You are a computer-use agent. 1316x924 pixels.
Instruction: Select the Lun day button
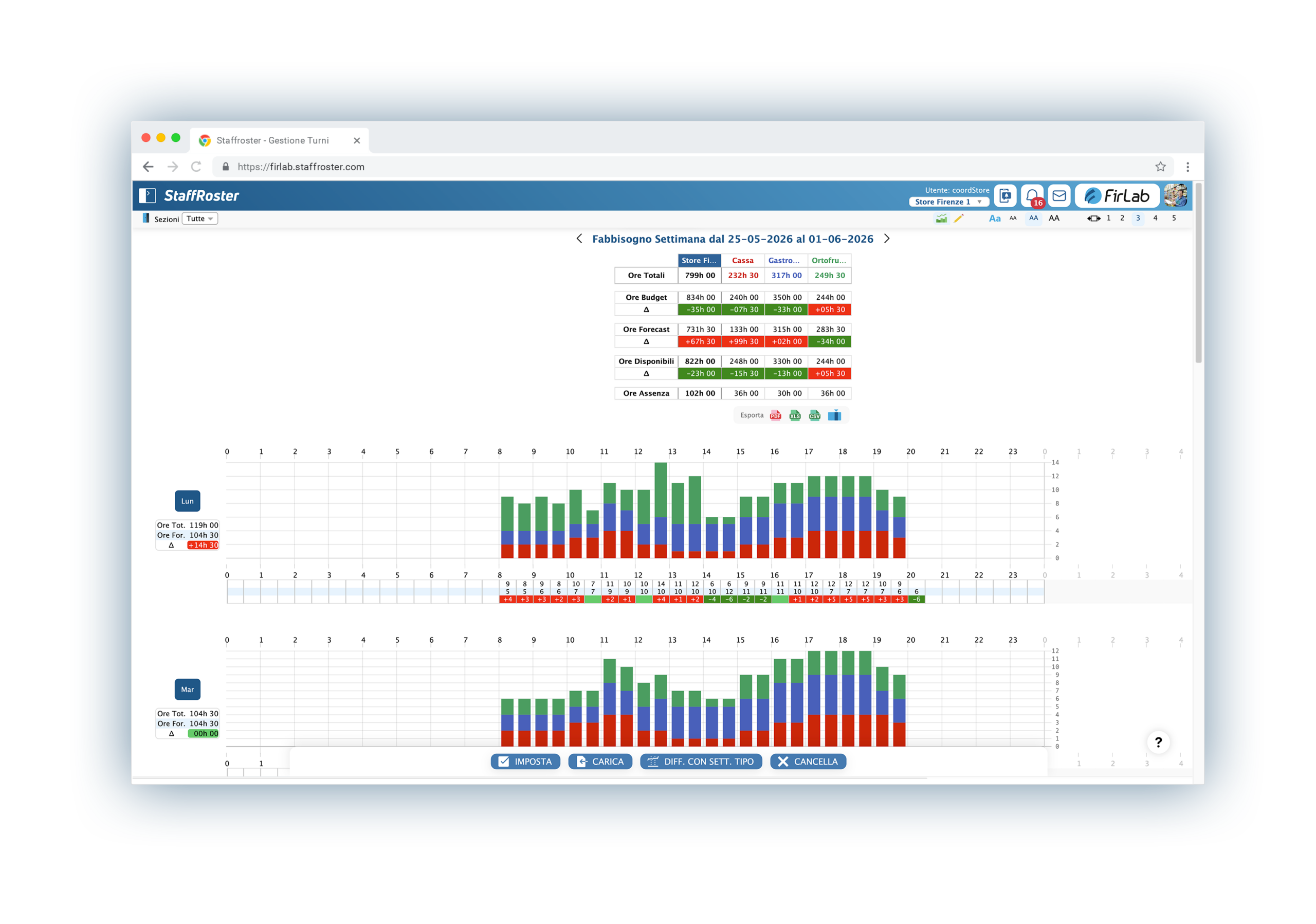coord(188,501)
